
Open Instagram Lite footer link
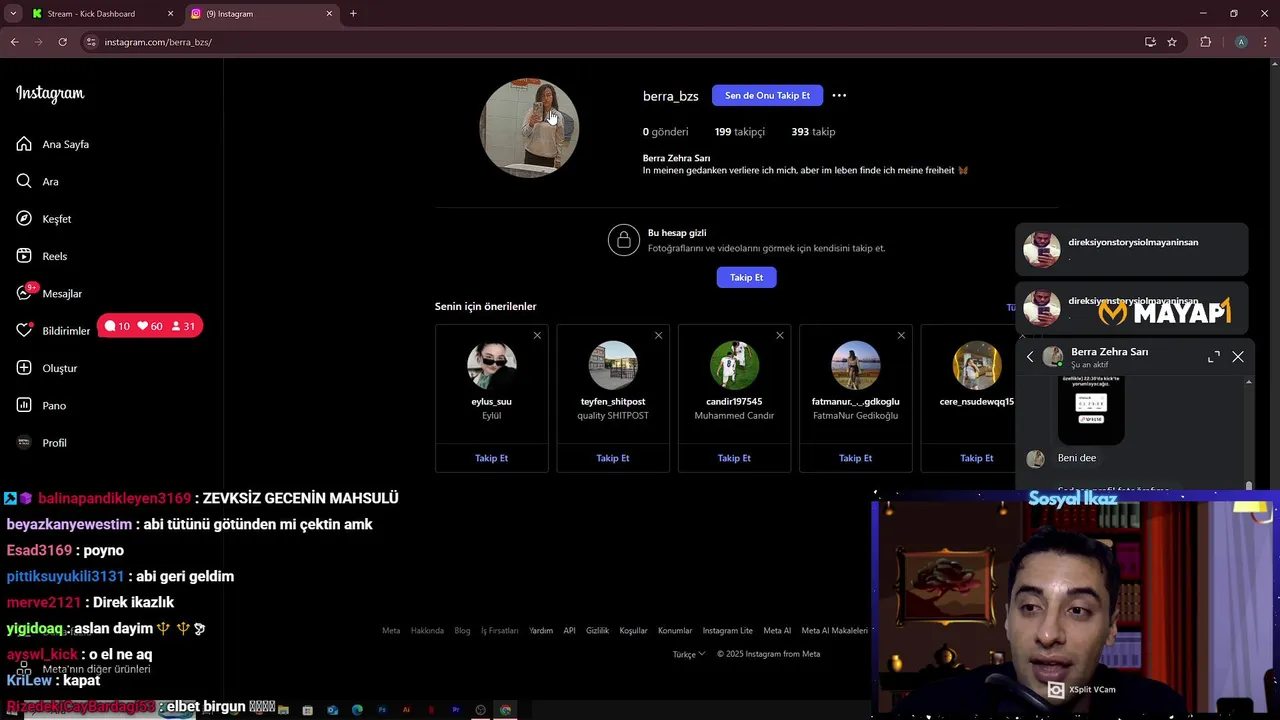pos(727,631)
